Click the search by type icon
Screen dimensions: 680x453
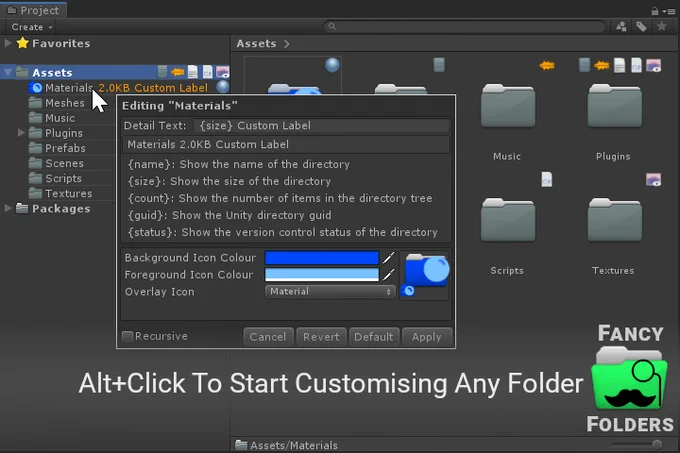621,27
